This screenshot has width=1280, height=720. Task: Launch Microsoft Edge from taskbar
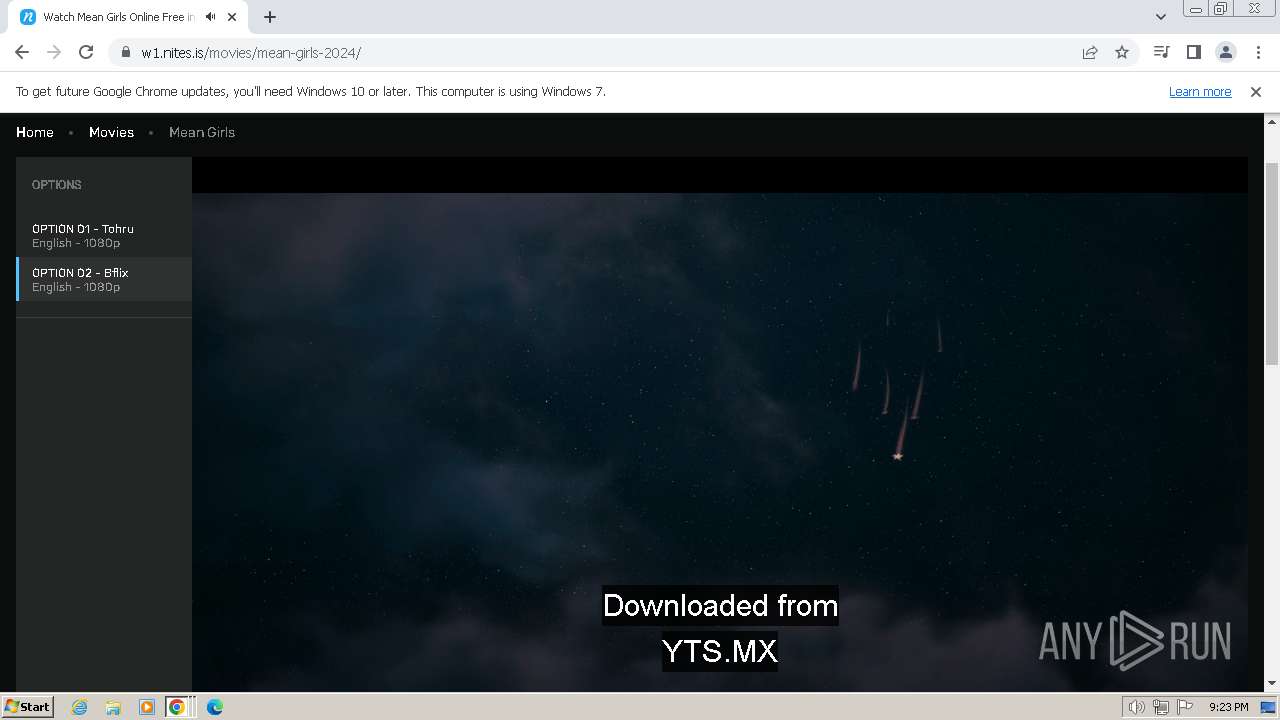tap(215, 707)
